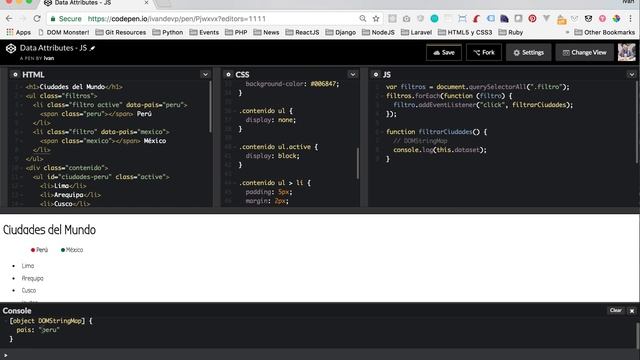This screenshot has height=360, width=640.
Task: Open the HTML5 y CSS3 bookmarks folder
Action: [x=465, y=32]
